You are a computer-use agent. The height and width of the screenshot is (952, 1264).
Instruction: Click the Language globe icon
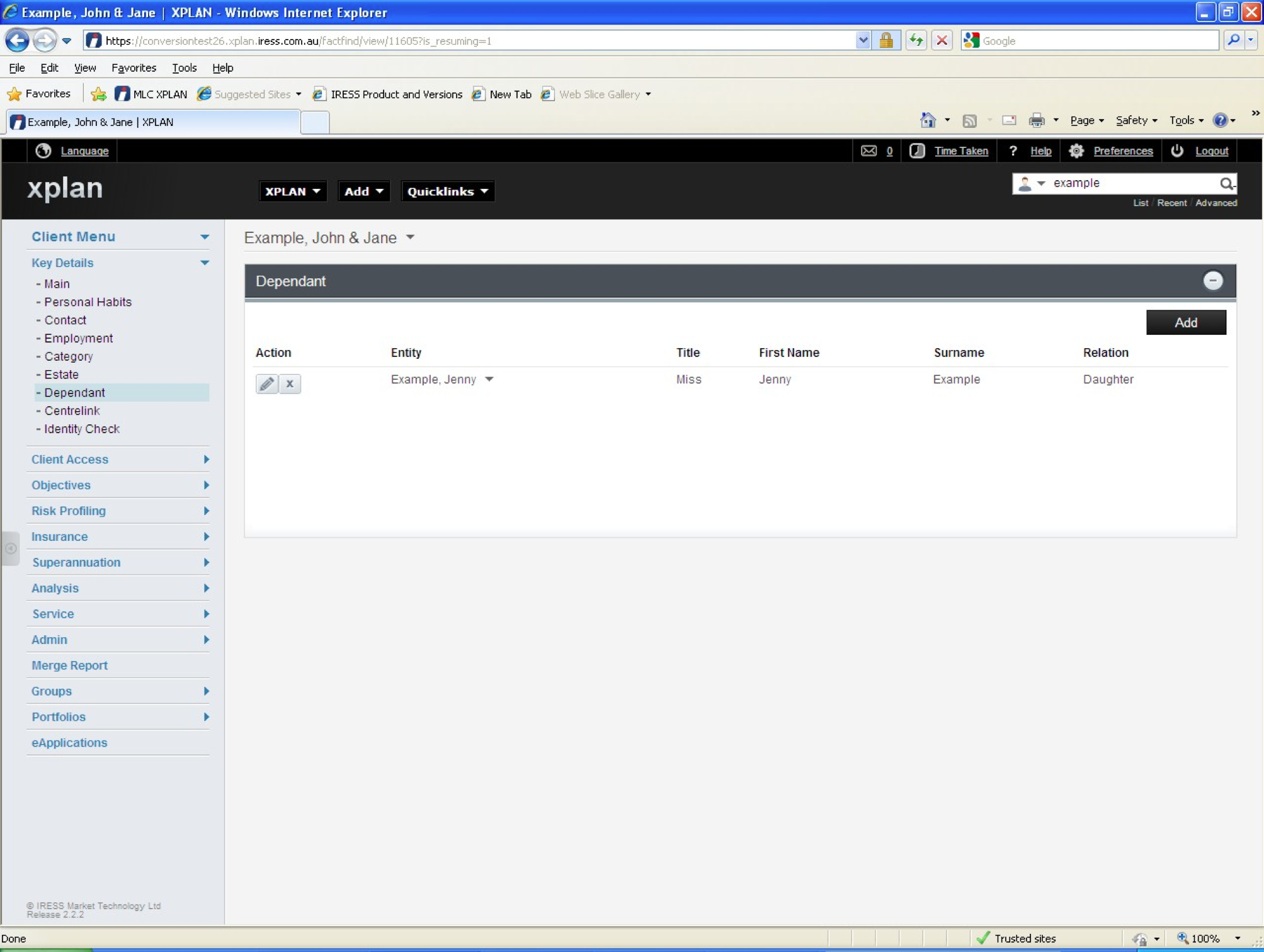(x=43, y=150)
